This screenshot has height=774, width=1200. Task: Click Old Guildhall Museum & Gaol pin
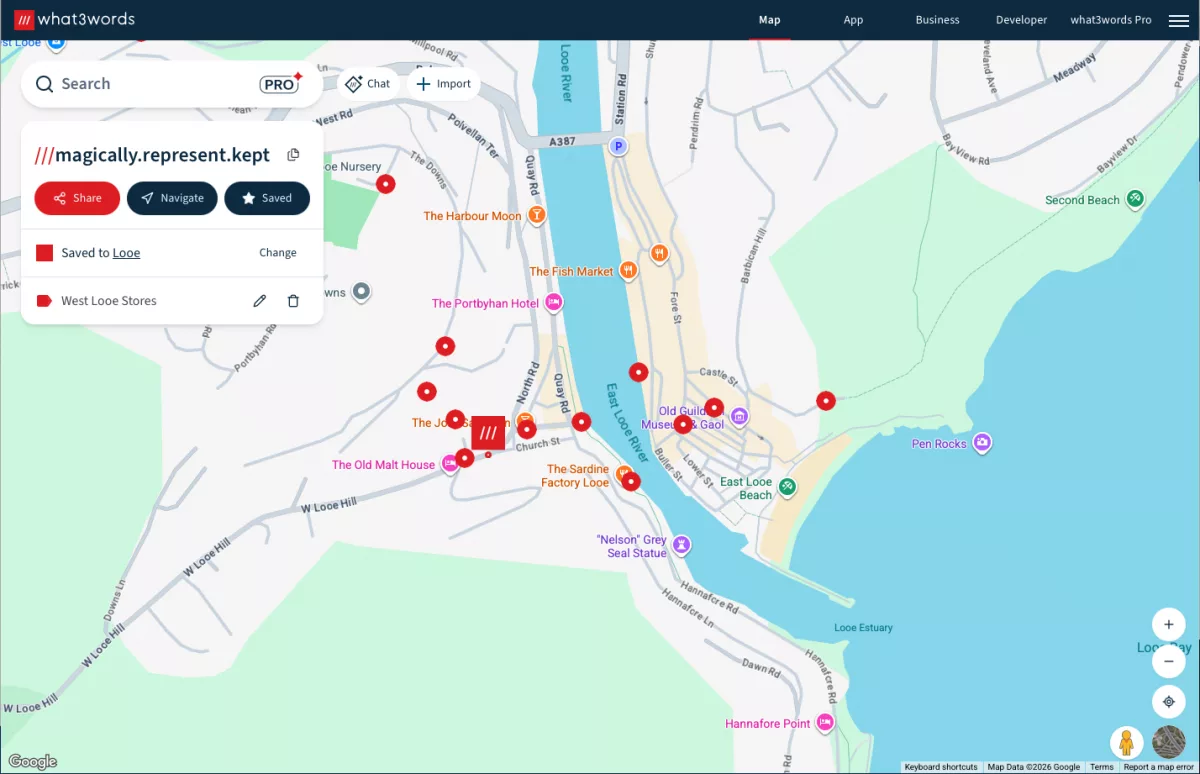tap(739, 416)
